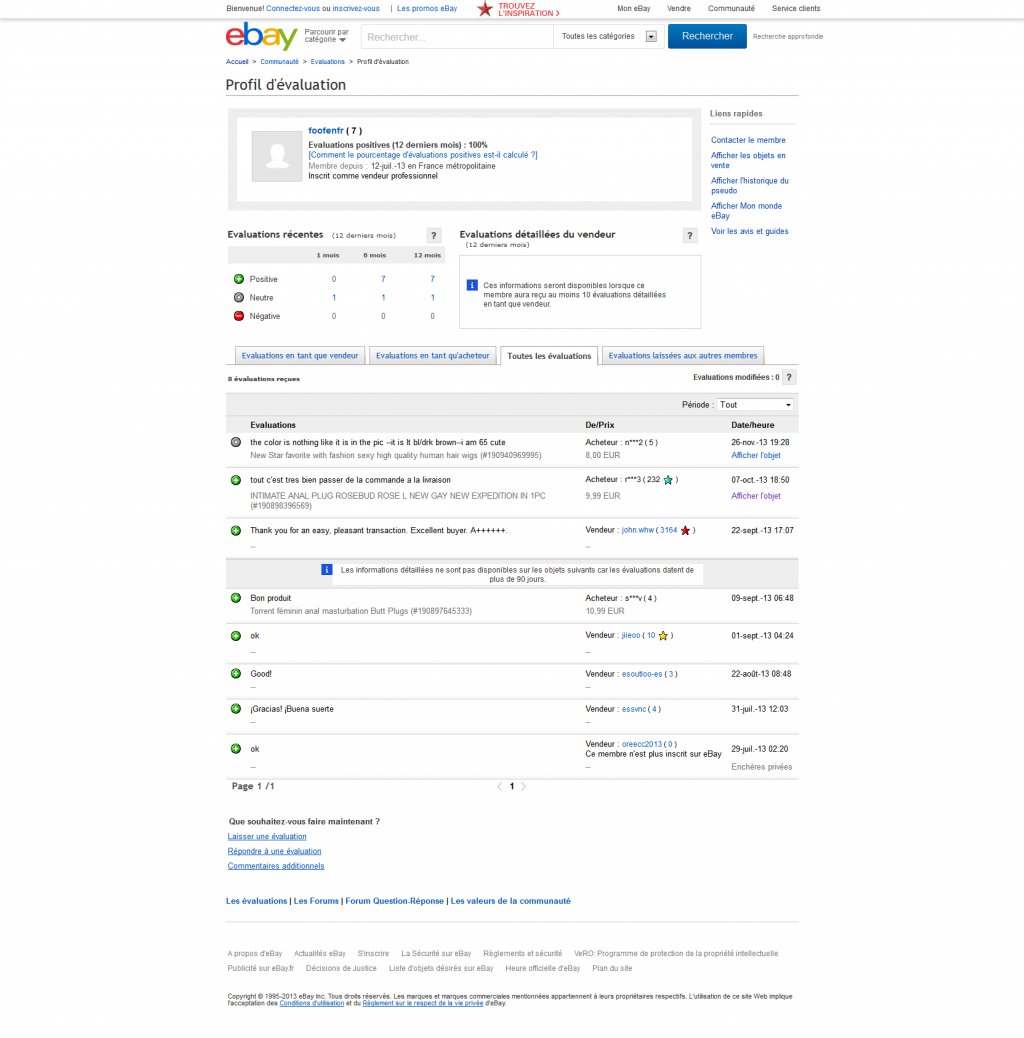The height and width of the screenshot is (1038, 1024).
Task: Open seller esoutloo-es profile link
Action: (642, 674)
